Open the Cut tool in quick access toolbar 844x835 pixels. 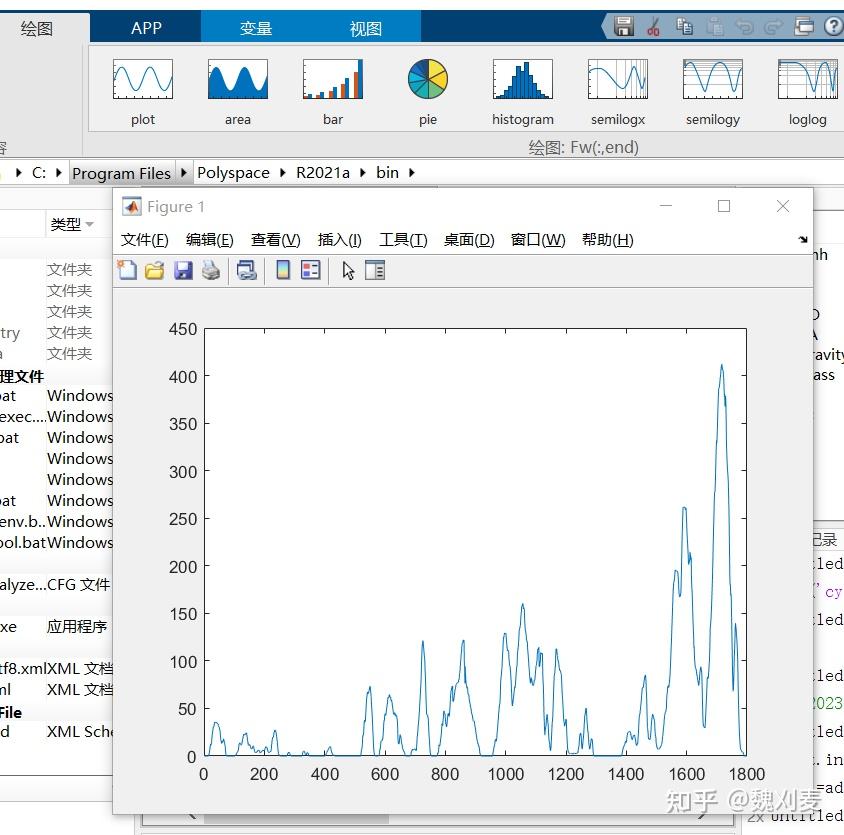click(x=653, y=26)
